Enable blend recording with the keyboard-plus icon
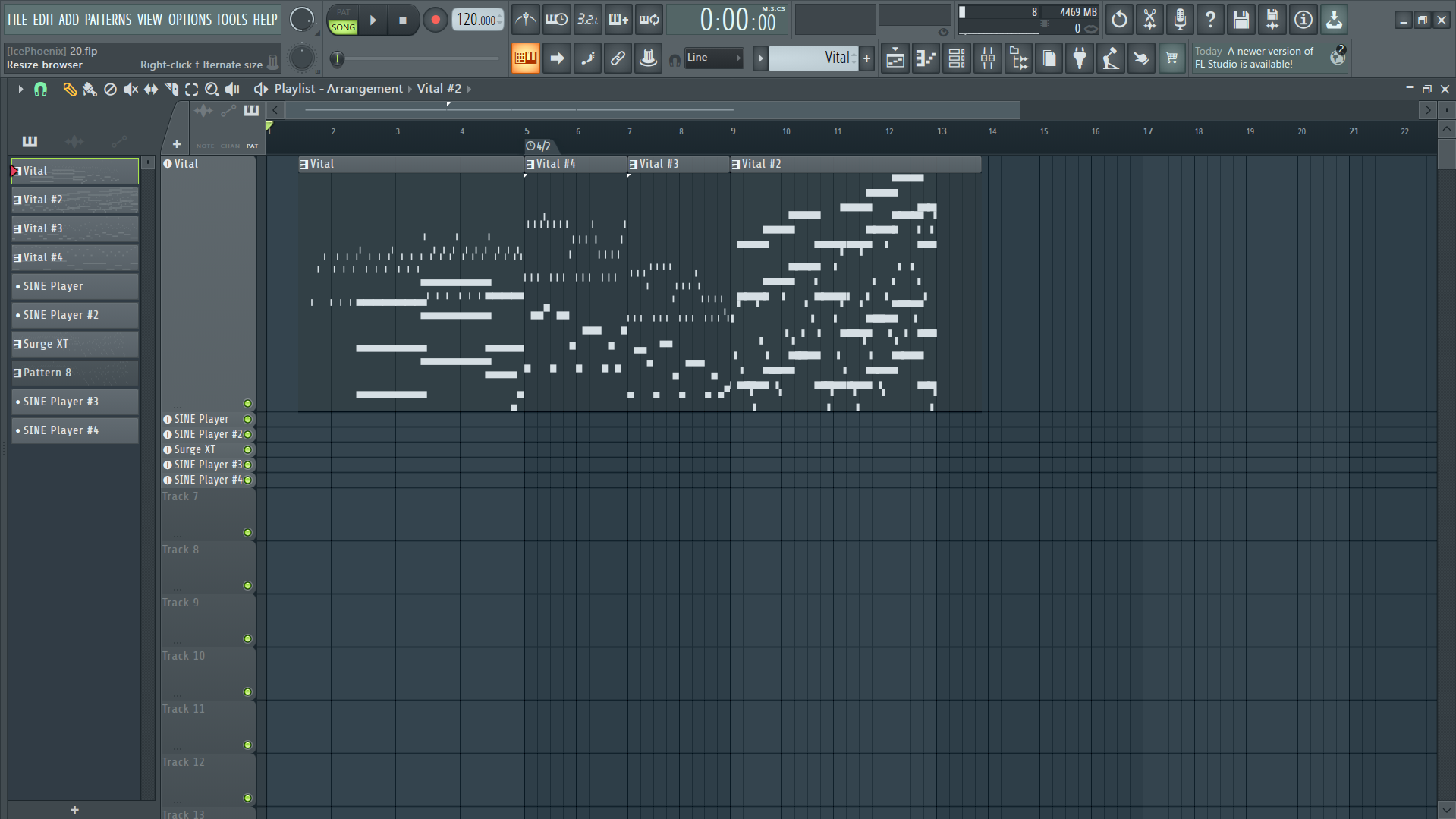 coord(618,20)
